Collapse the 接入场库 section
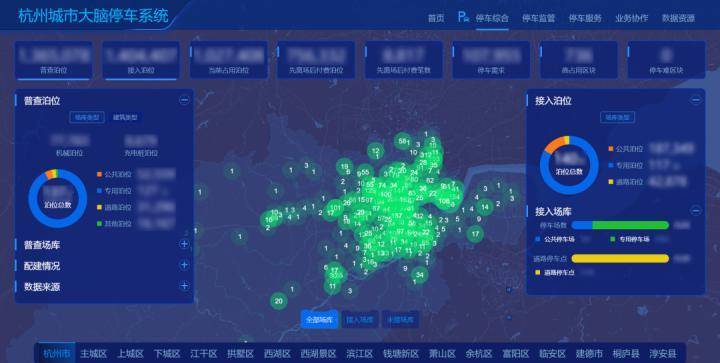Image resolution: width=720 pixels, height=363 pixels. 696,211
